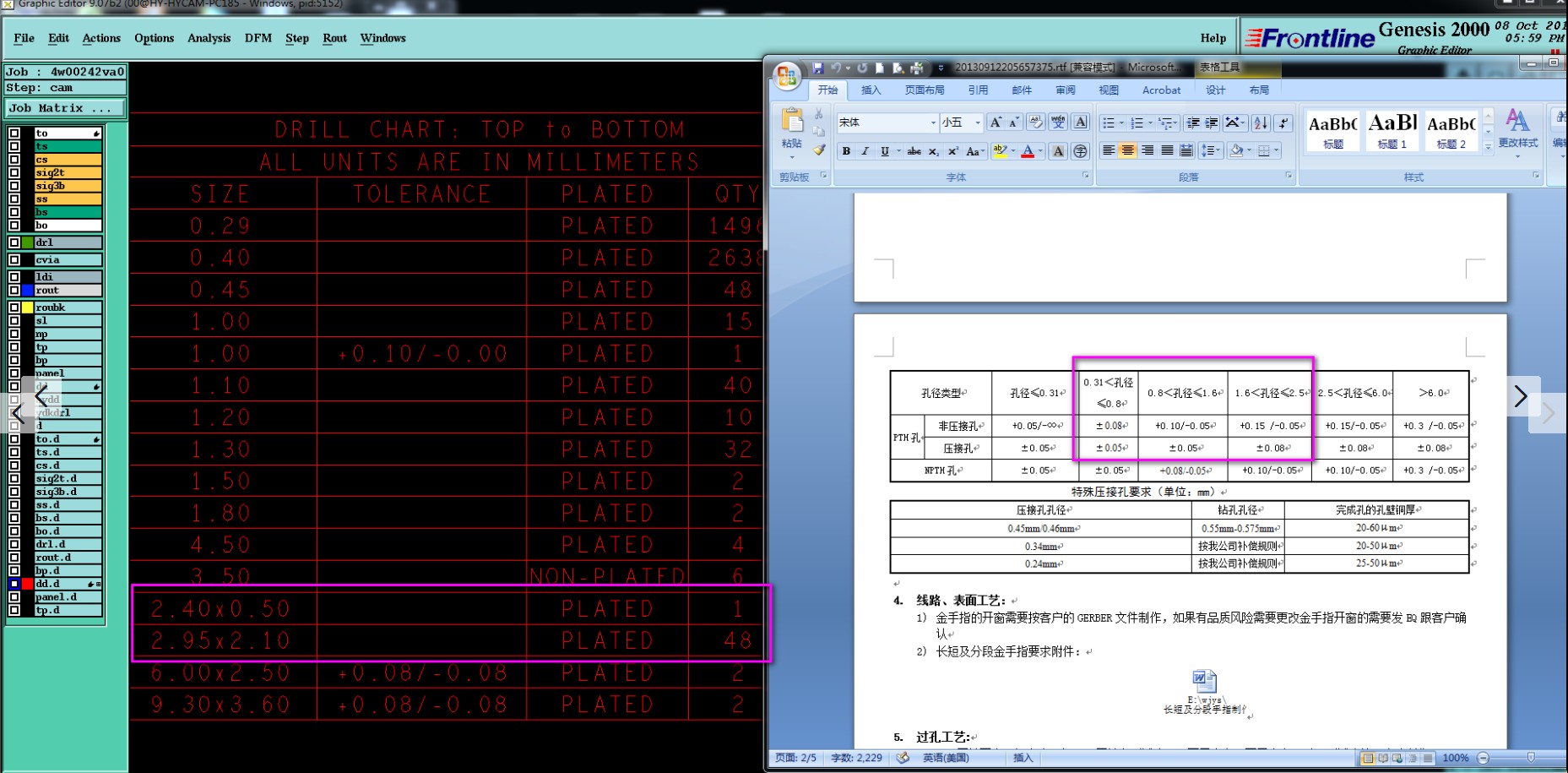
Task: Toggle checkbox for layer rout
Action: pos(14,290)
